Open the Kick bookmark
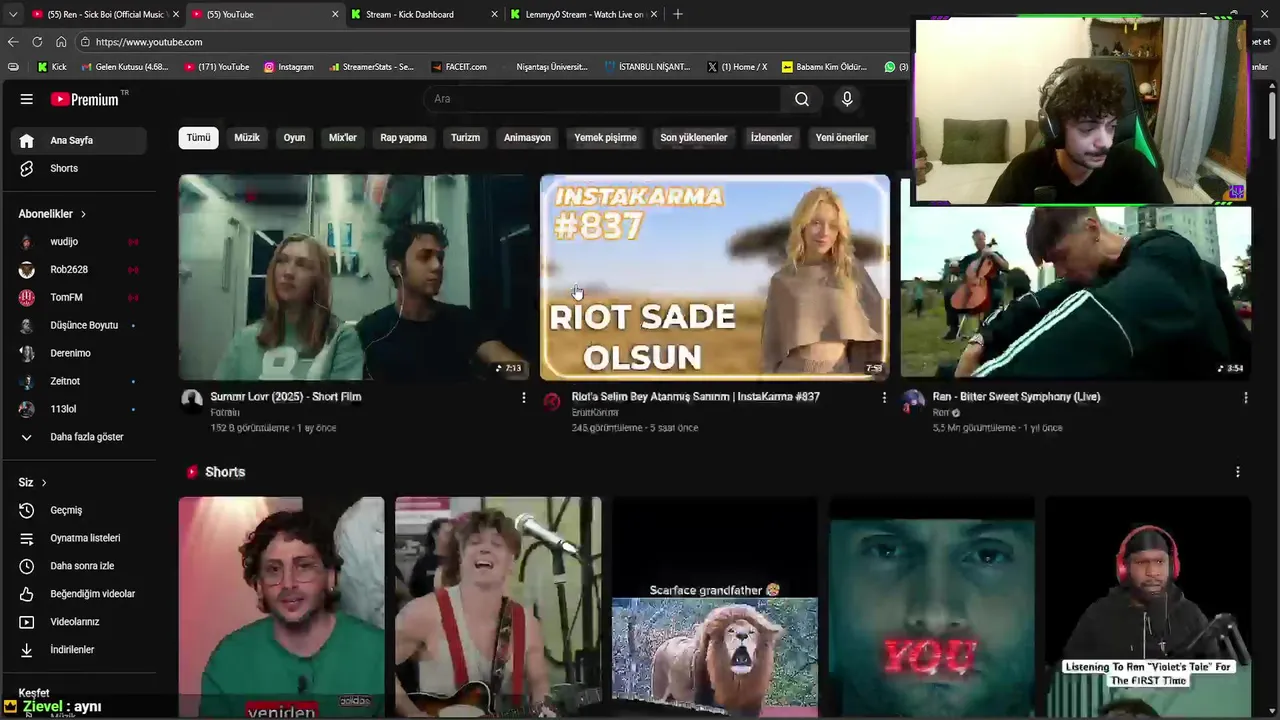Image resolution: width=1280 pixels, height=720 pixels. pyautogui.click(x=52, y=67)
